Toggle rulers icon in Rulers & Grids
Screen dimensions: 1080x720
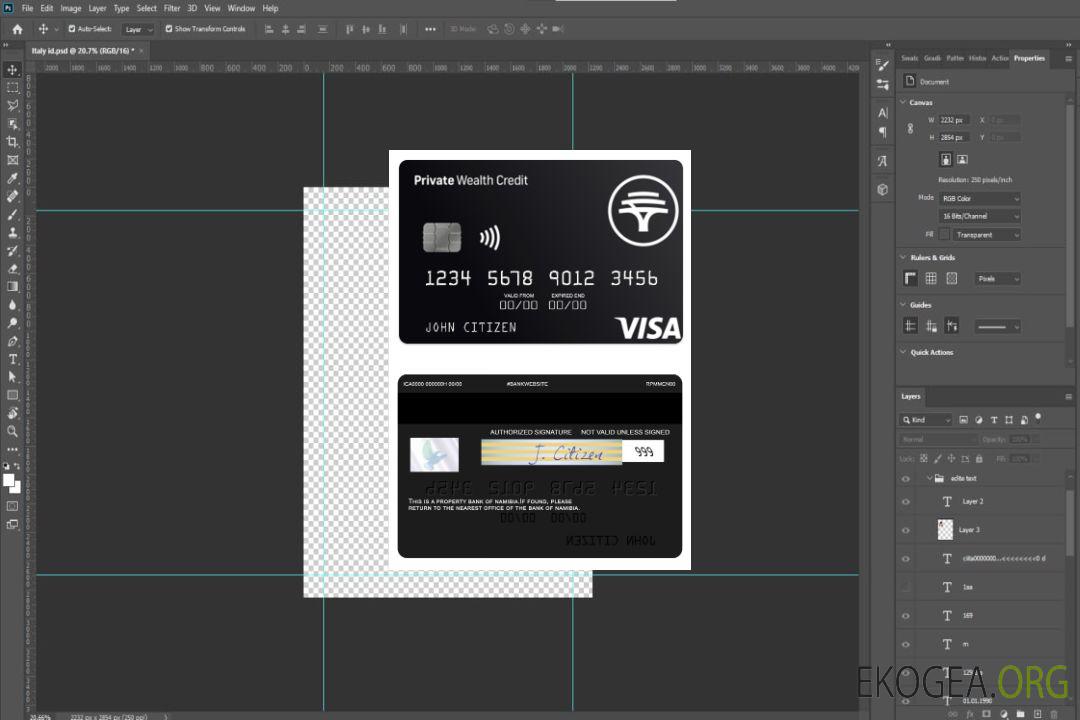(x=910, y=279)
